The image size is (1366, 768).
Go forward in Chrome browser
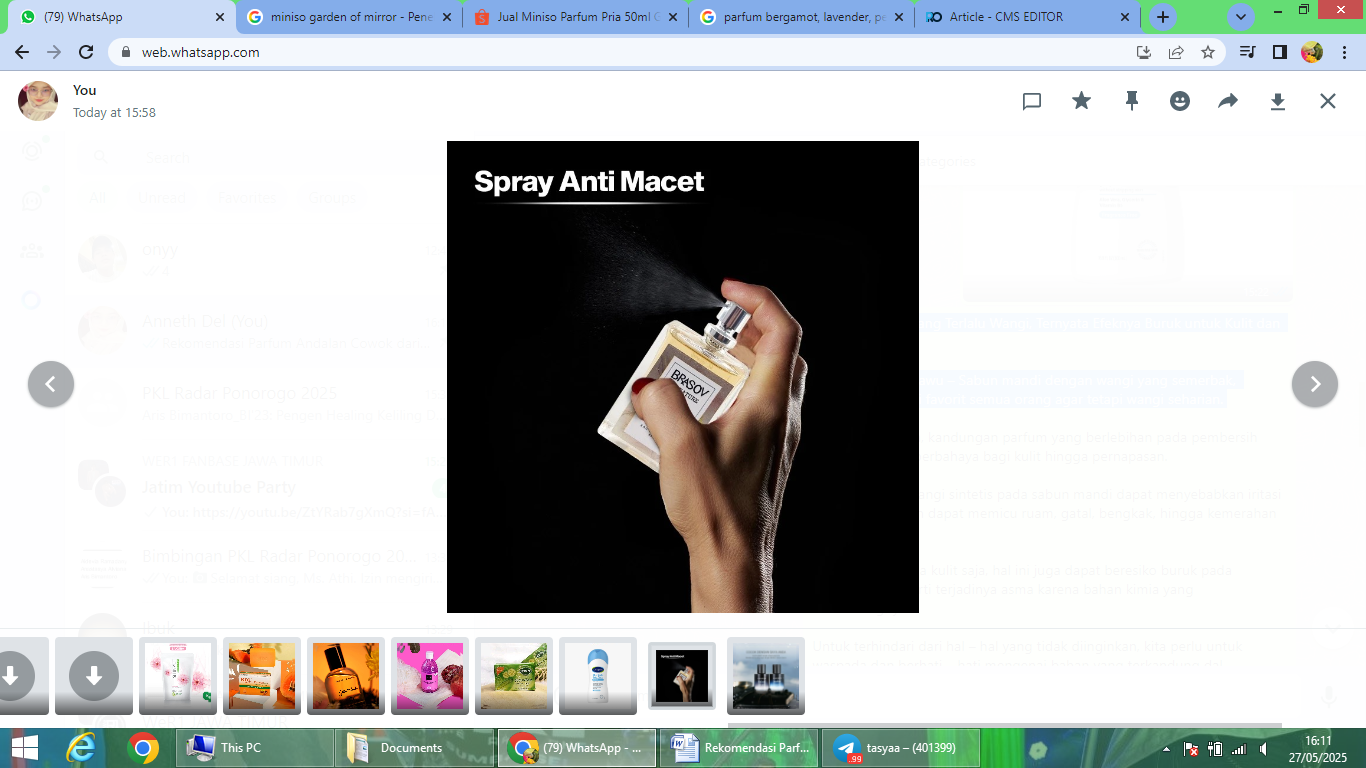(54, 52)
